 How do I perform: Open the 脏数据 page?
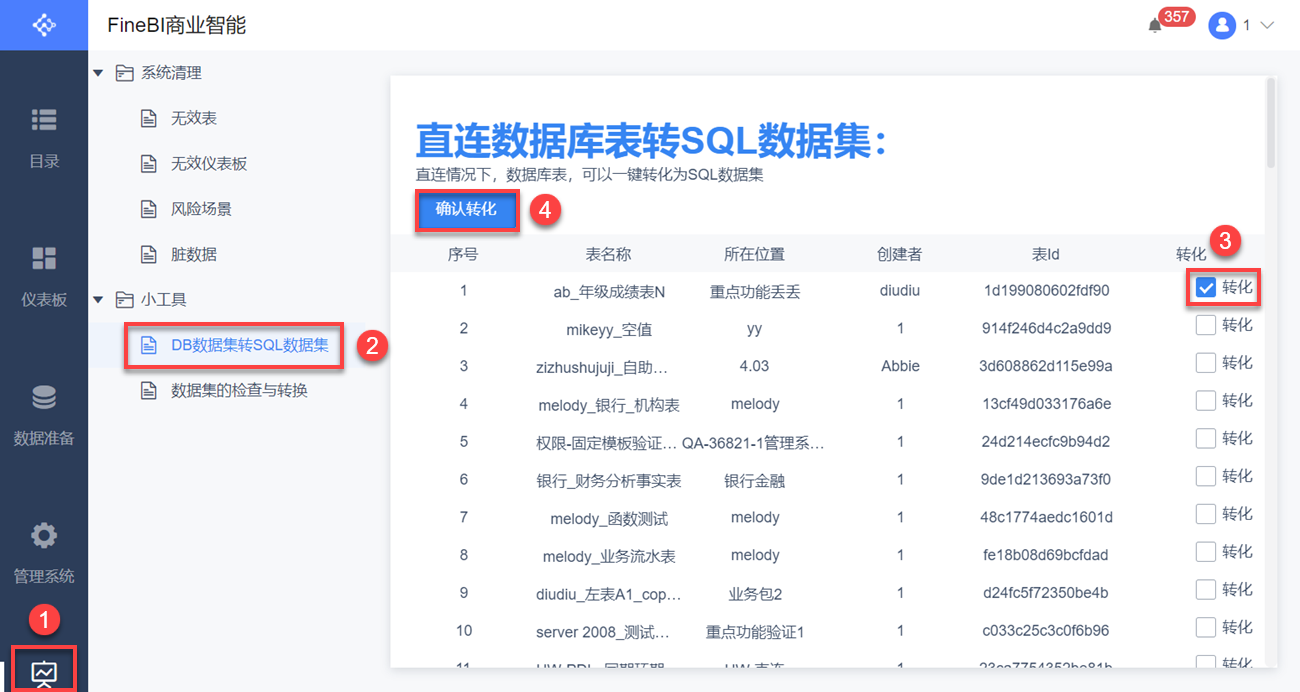pyautogui.click(x=194, y=254)
